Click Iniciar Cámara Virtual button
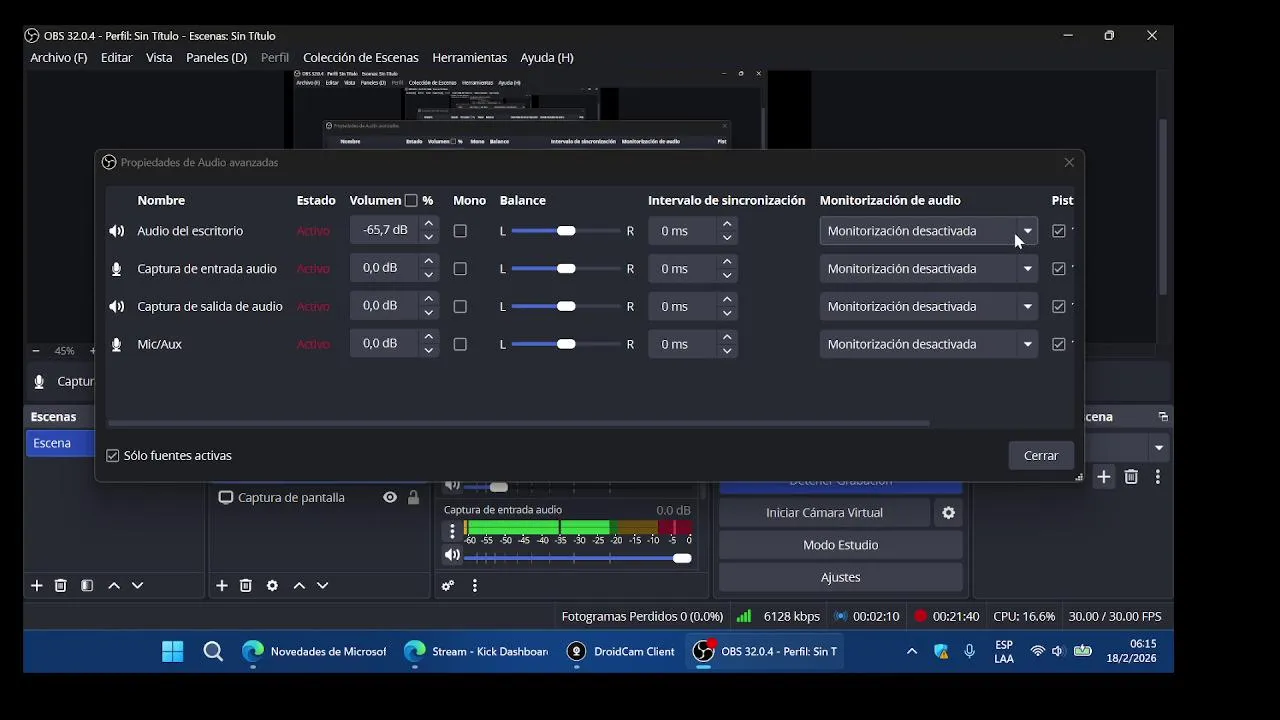This screenshot has height=720, width=1280. point(825,513)
